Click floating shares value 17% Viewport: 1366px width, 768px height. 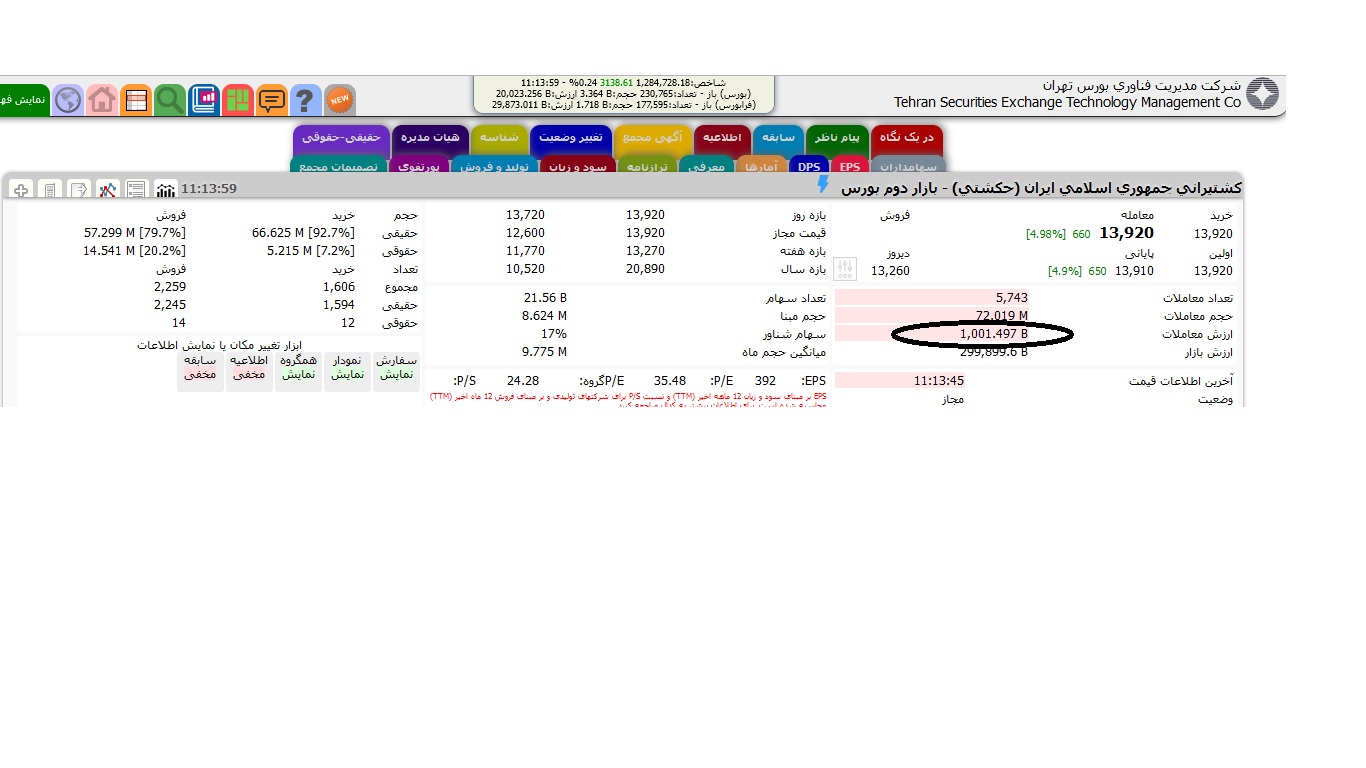coord(554,334)
